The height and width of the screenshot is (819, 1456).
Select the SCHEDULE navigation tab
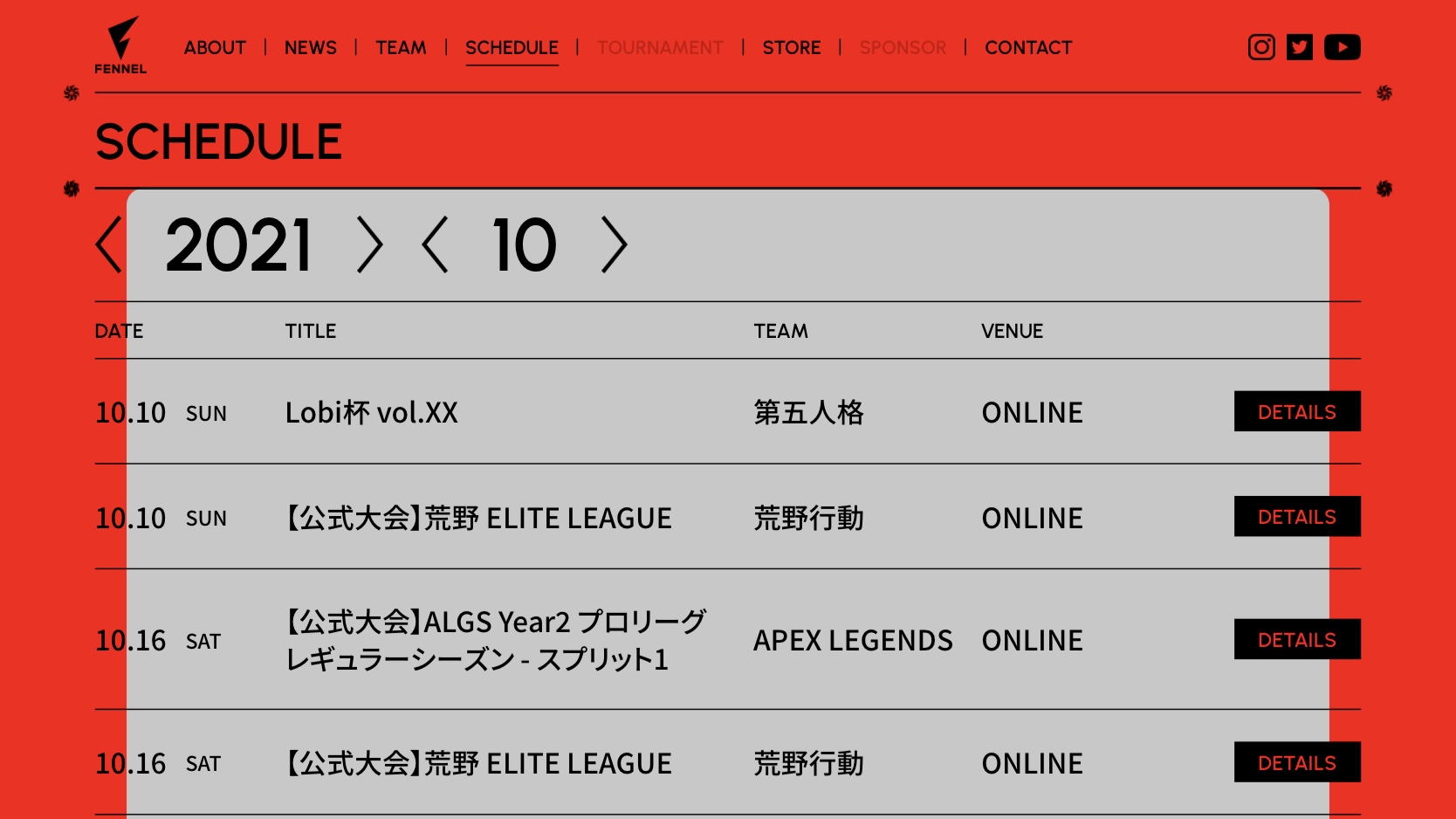click(512, 48)
